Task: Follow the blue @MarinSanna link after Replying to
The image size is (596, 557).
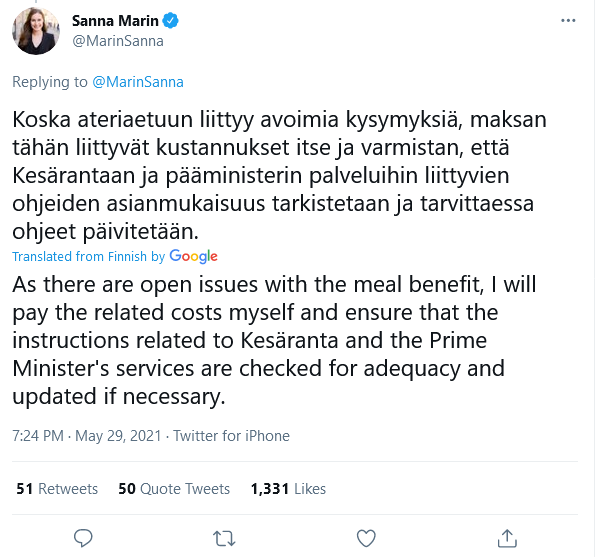Action: point(138,82)
